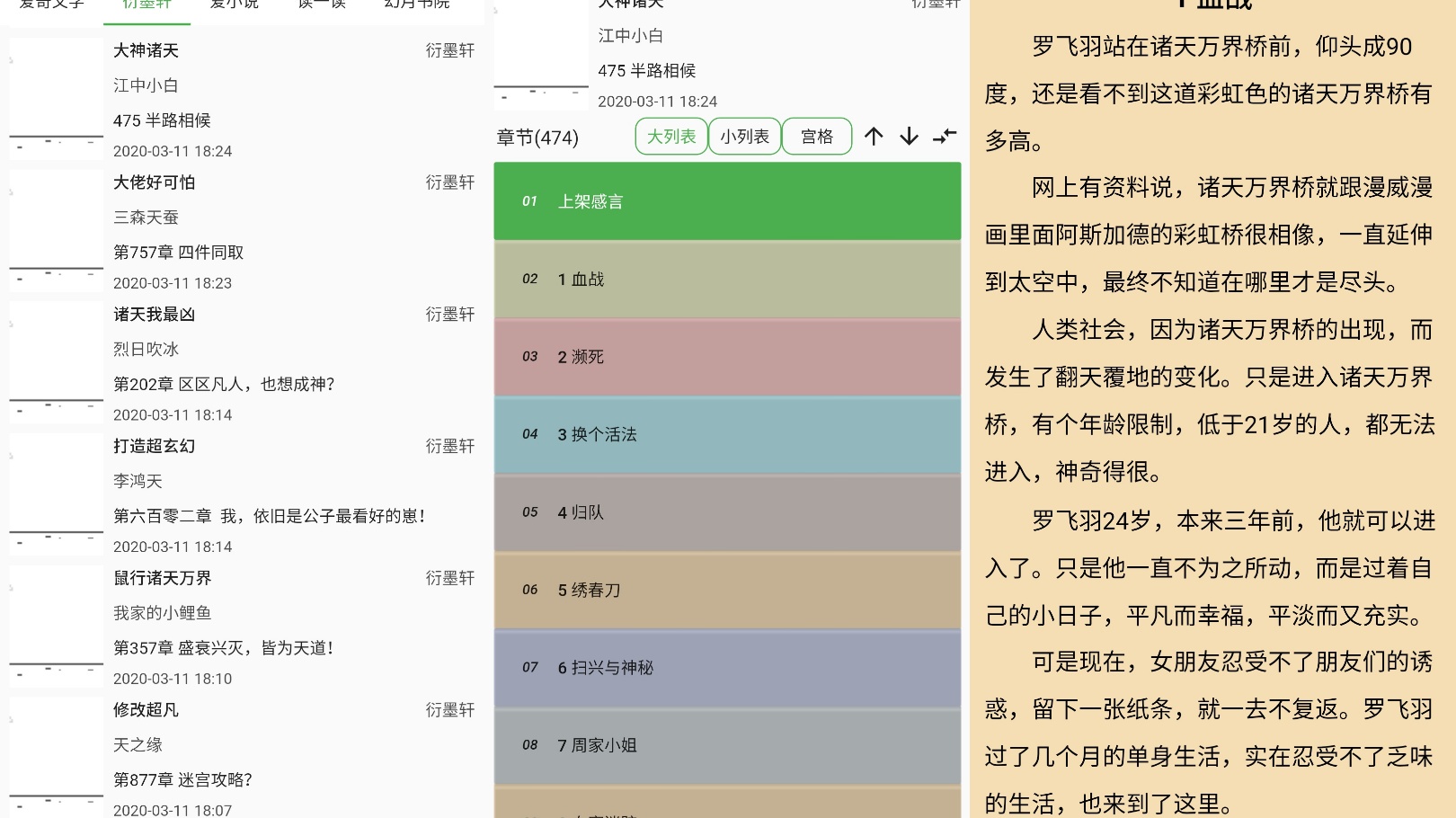Select book title 大神诸天 in the list

click(146, 50)
